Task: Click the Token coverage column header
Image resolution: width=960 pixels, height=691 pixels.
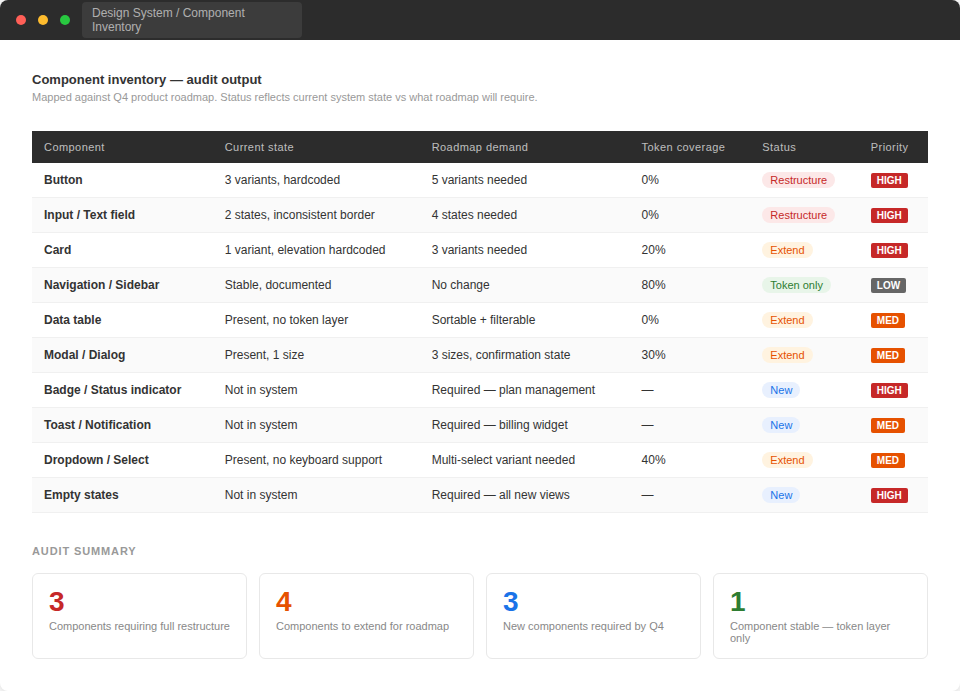Action: (683, 147)
